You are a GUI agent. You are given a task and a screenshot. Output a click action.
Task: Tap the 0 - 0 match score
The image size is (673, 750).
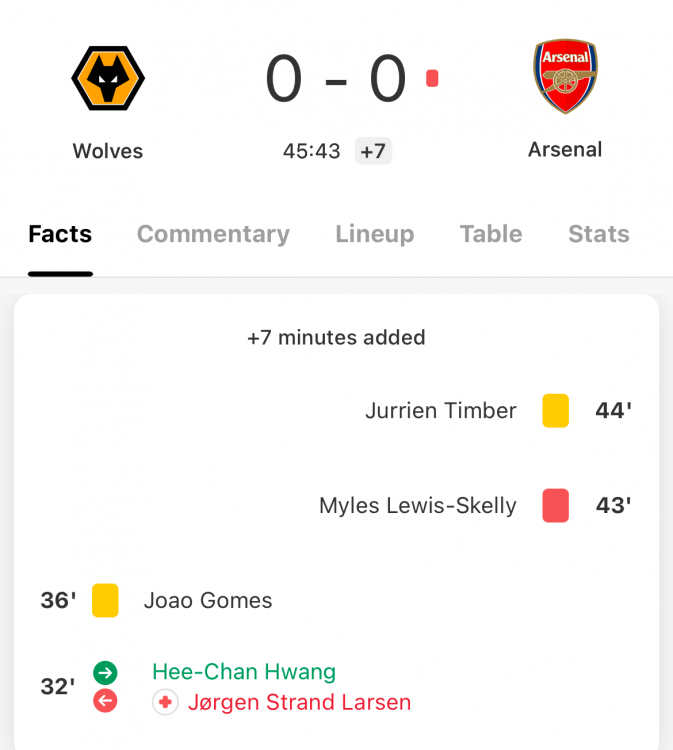tap(336, 79)
